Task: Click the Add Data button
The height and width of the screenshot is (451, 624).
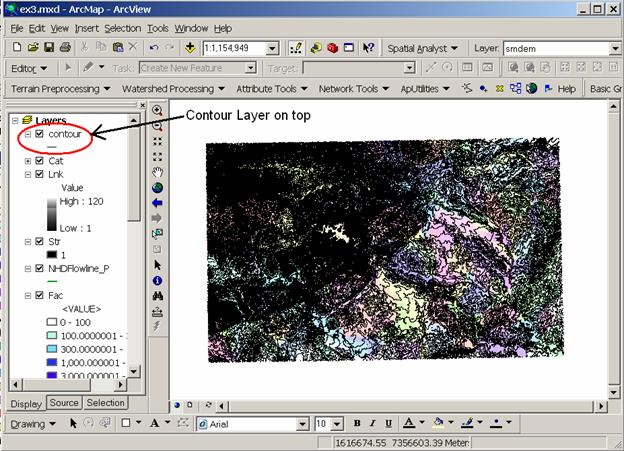Action: 189,47
